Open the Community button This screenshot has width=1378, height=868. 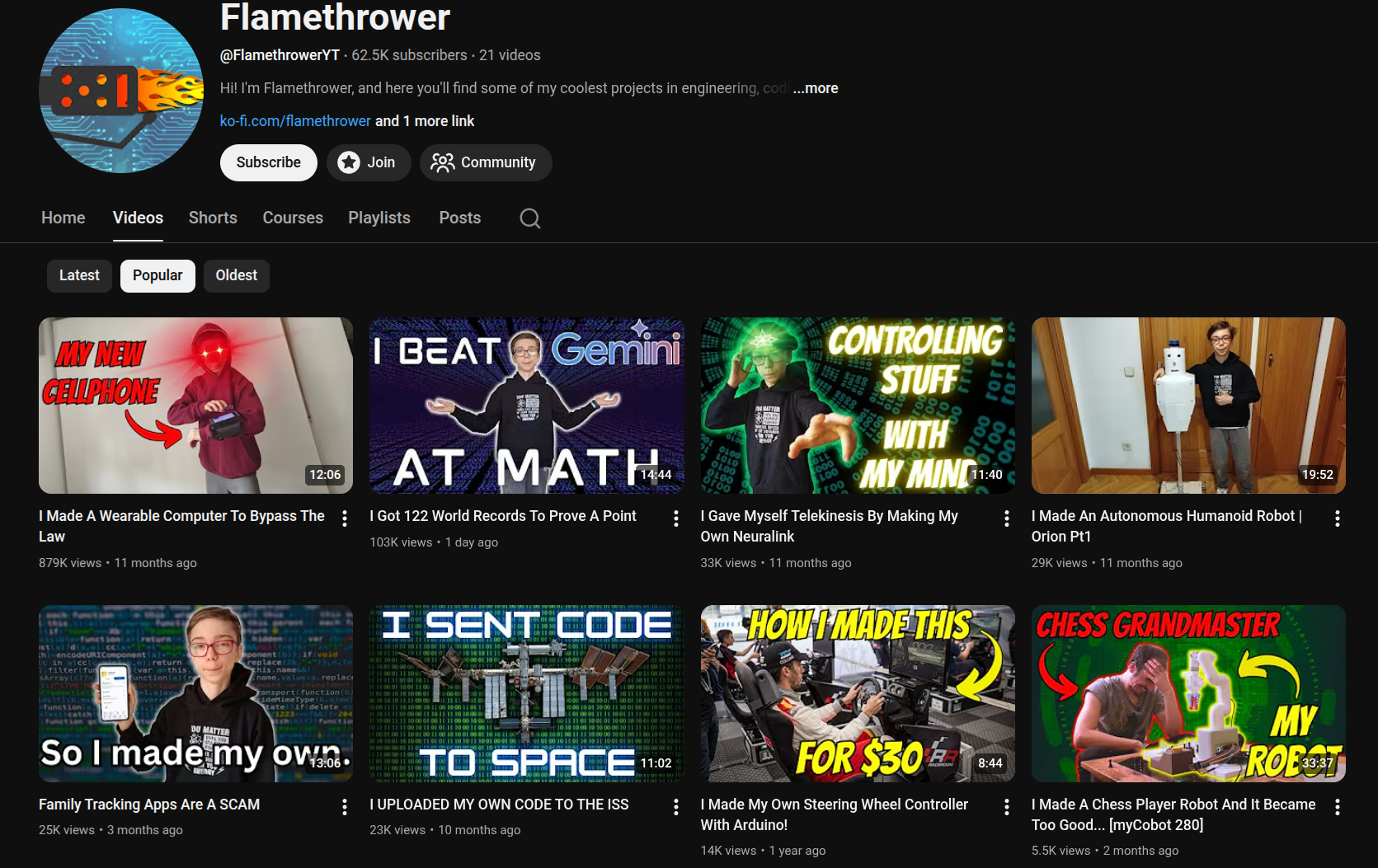(x=486, y=162)
